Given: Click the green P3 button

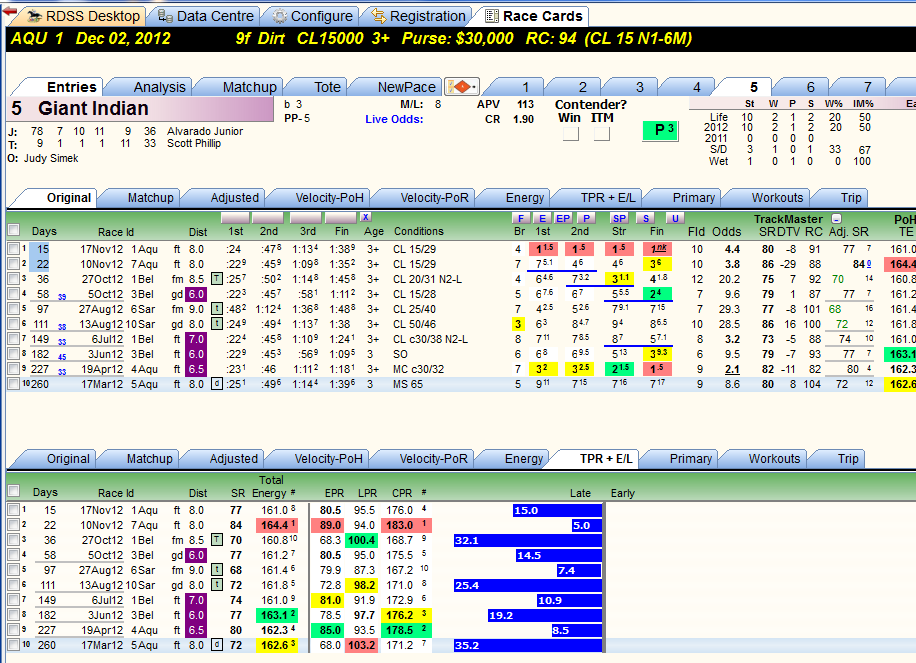Looking at the screenshot, I should pyautogui.click(x=660, y=131).
